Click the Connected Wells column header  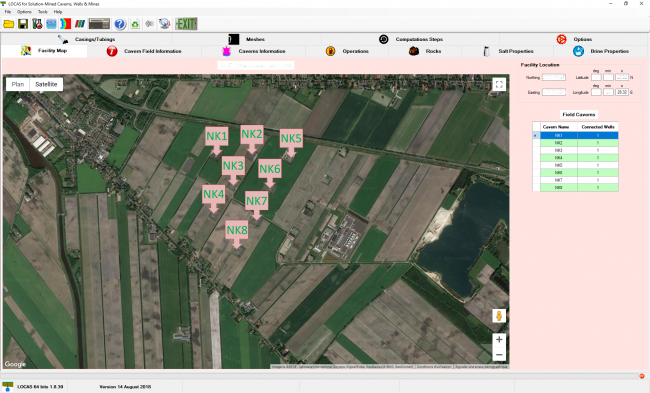tap(598, 127)
